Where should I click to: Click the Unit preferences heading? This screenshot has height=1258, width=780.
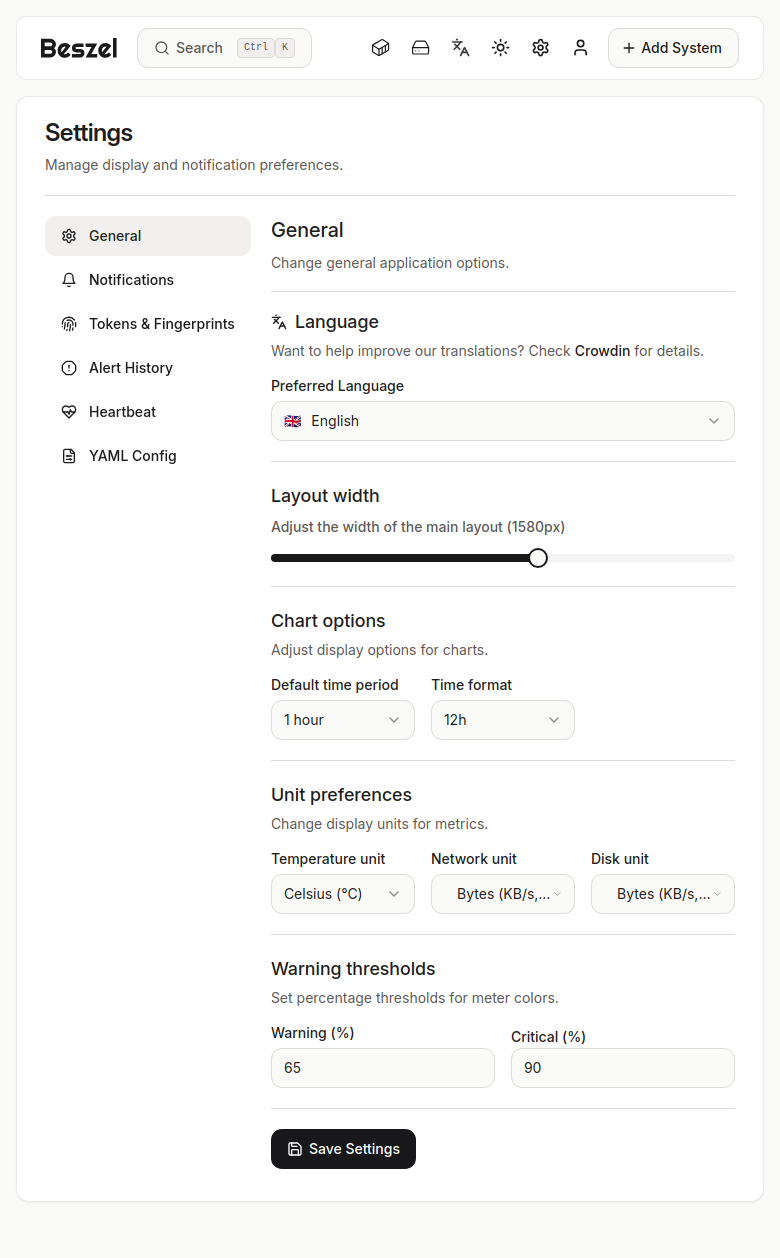pyautogui.click(x=341, y=795)
